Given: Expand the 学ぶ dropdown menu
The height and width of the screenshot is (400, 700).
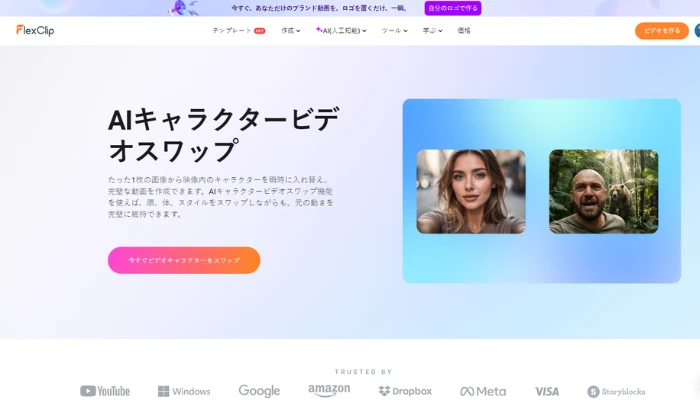Looking at the screenshot, I should tap(432, 30).
